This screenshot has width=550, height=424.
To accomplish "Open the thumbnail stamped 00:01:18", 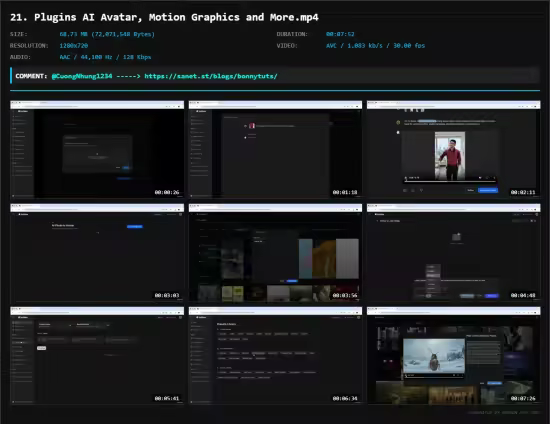I will [275, 149].
